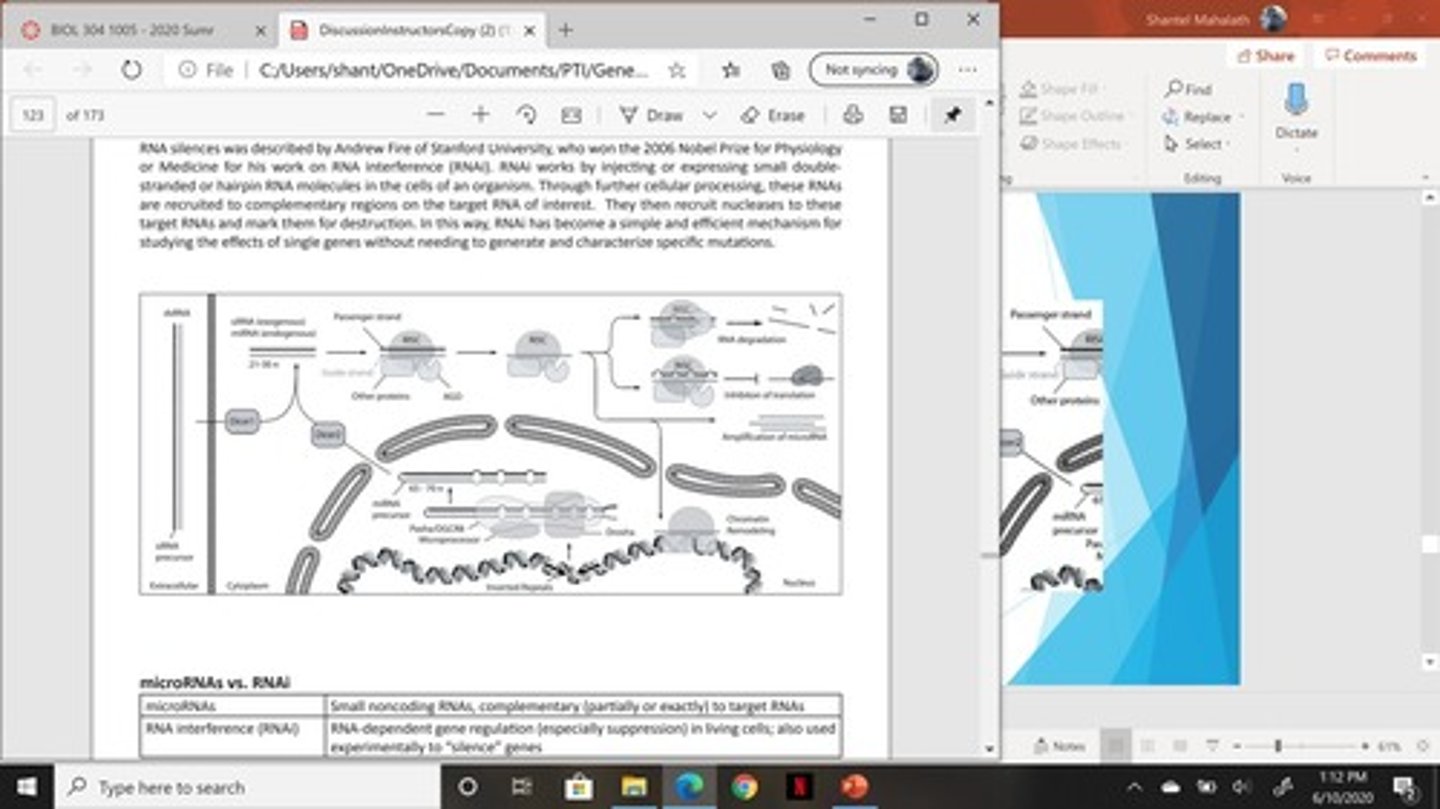Fit slide to current window icon
This screenshot has height=809, width=1440.
click(1423, 746)
